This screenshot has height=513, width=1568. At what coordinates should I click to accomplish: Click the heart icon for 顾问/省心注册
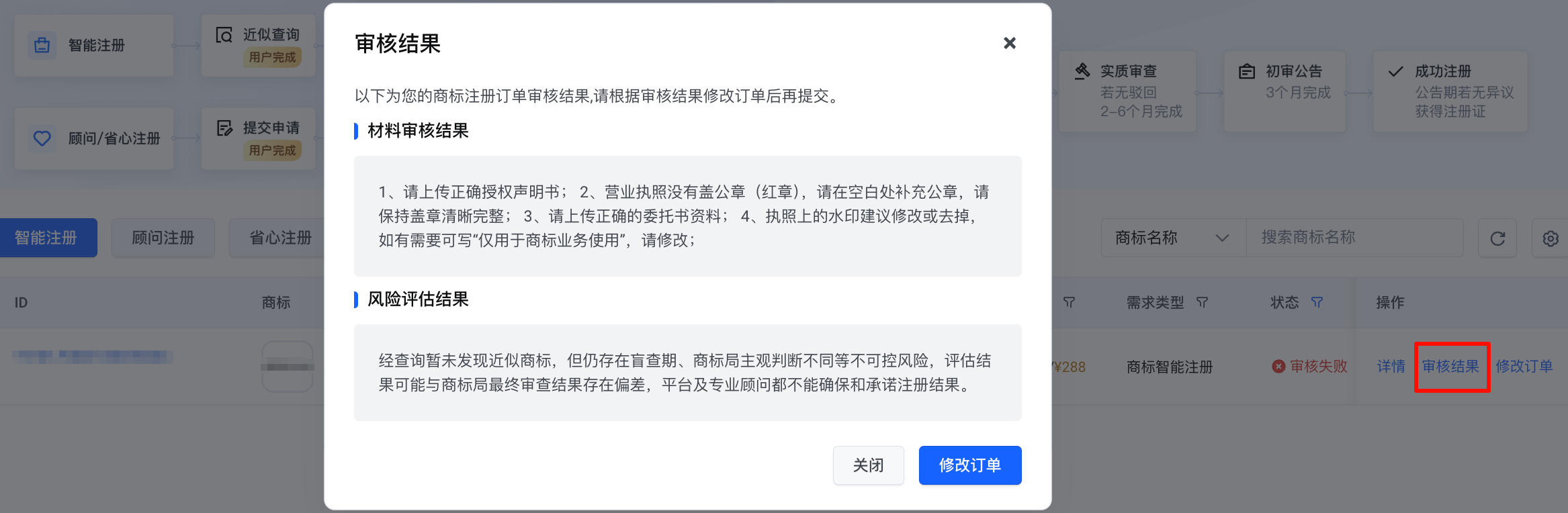click(x=42, y=138)
